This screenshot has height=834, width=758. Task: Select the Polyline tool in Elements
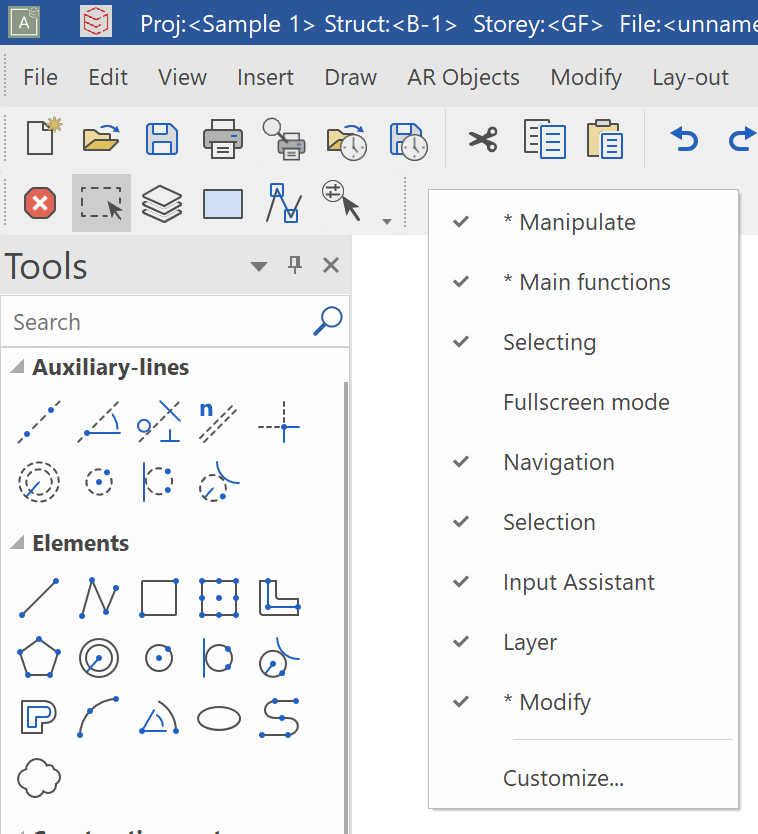tap(98, 598)
